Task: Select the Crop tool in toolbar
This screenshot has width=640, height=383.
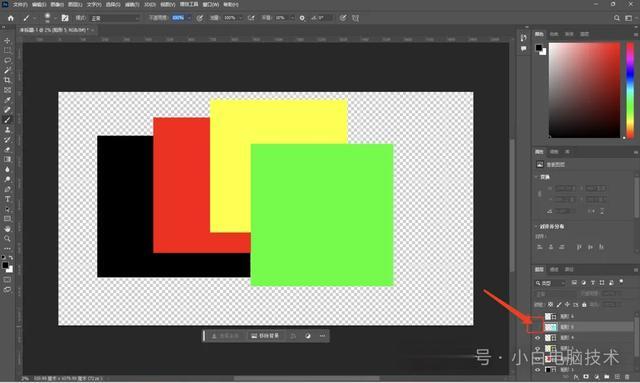Action: point(7,80)
